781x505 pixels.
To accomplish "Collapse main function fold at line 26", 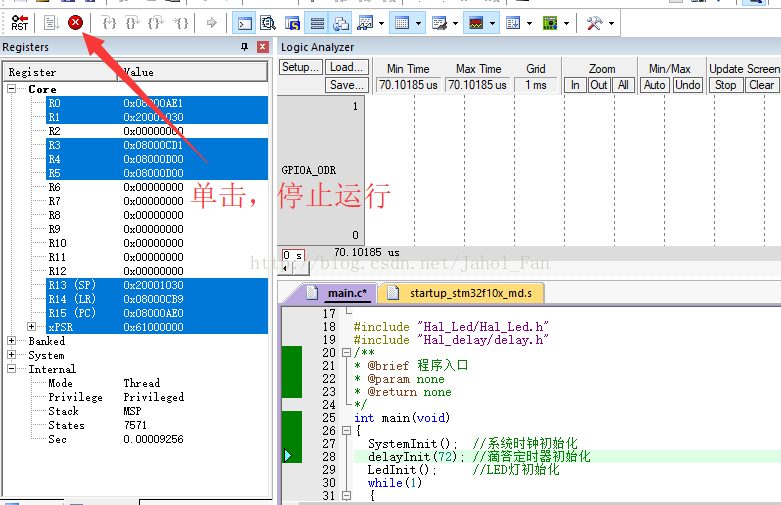I will click(347, 430).
